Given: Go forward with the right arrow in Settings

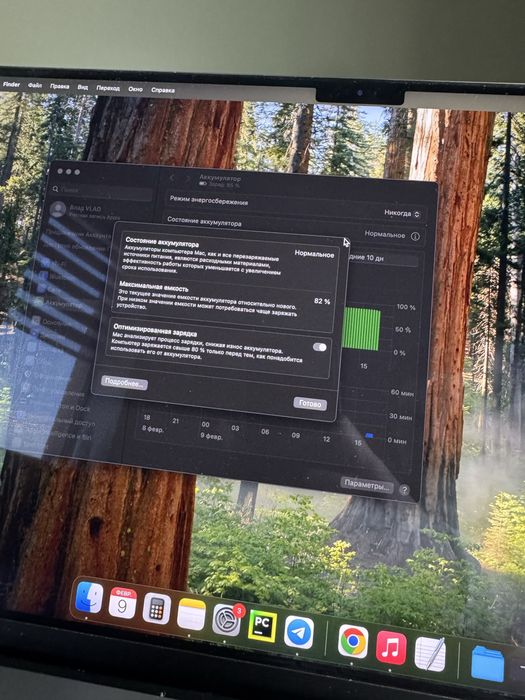Looking at the screenshot, I should click(188, 179).
